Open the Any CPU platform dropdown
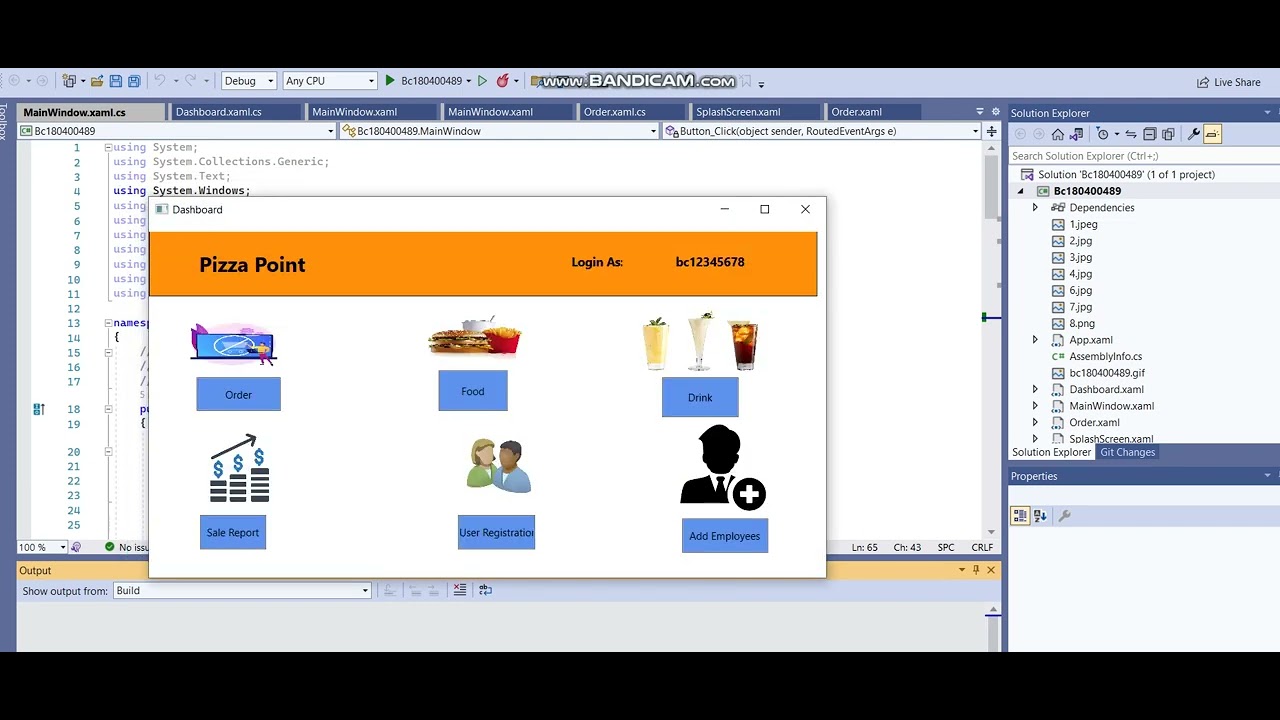The height and width of the screenshot is (720, 1280). pyautogui.click(x=329, y=81)
